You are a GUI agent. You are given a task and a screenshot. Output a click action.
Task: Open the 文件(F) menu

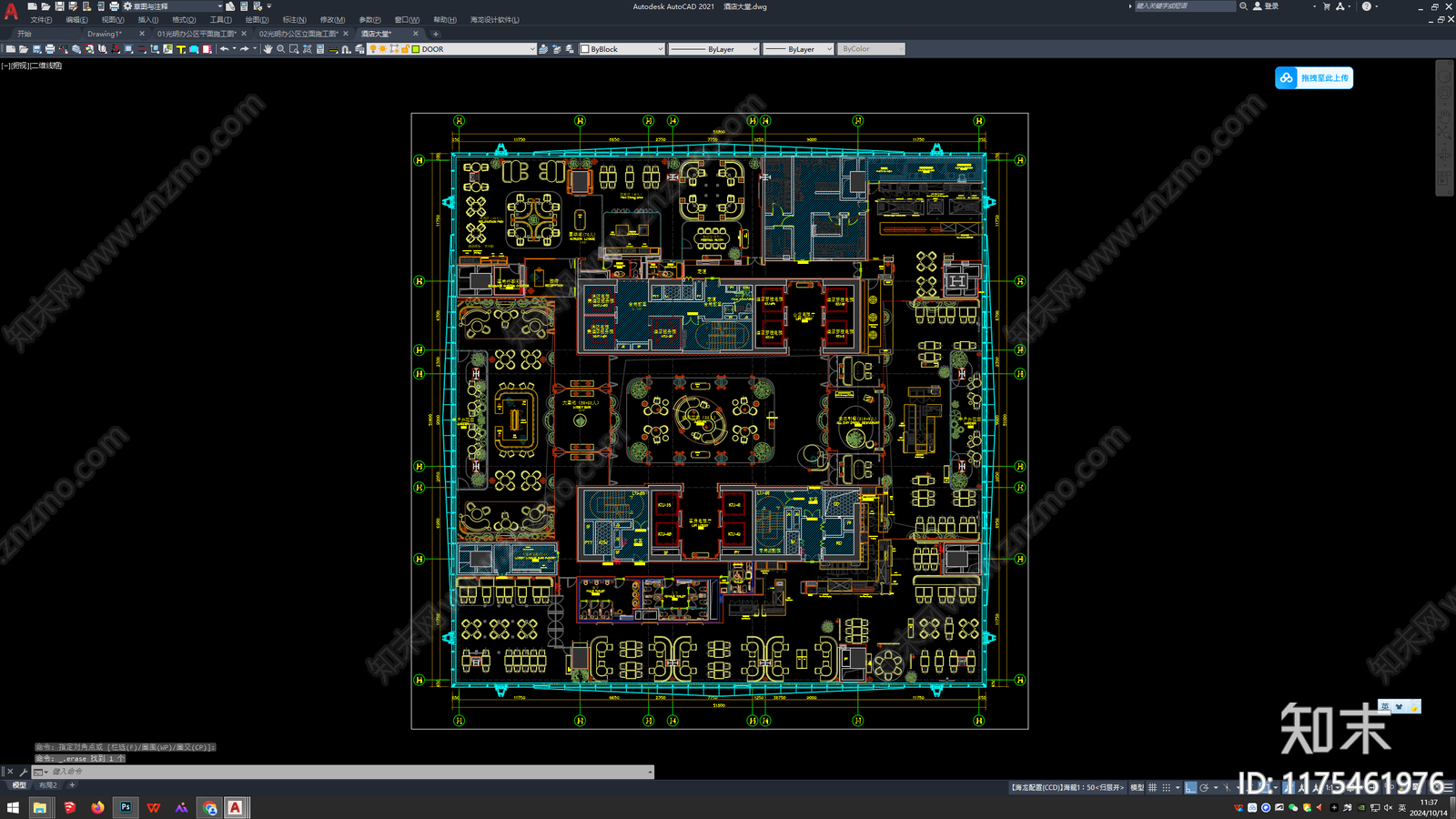41,20
